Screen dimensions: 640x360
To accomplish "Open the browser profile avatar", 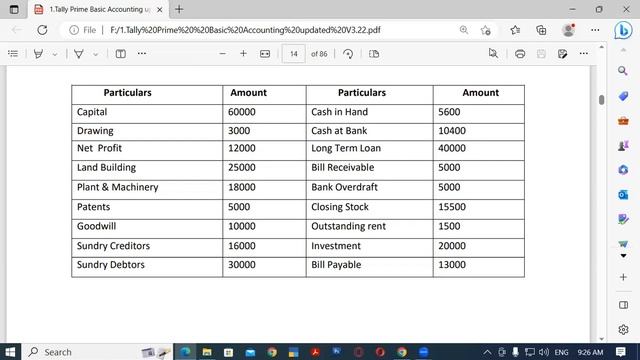I will click(568, 30).
